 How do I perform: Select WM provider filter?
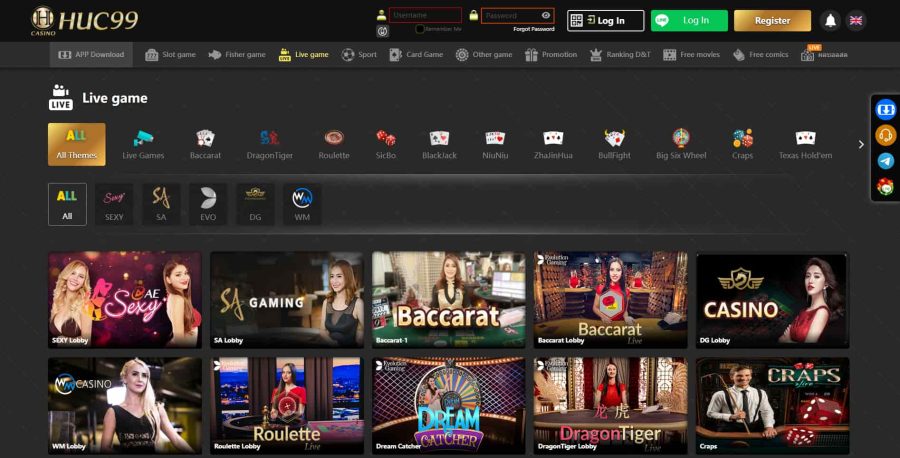[x=302, y=204]
